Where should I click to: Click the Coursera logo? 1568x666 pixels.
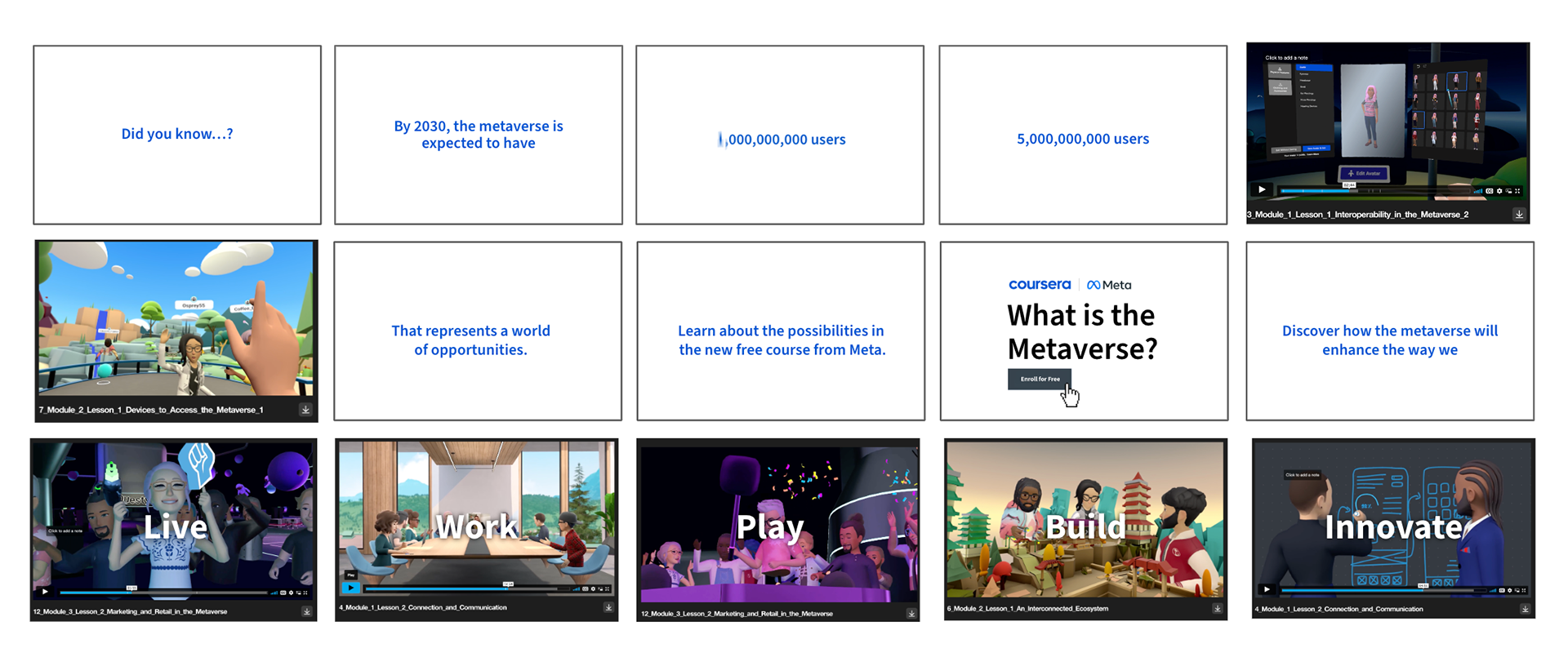[x=1040, y=284]
